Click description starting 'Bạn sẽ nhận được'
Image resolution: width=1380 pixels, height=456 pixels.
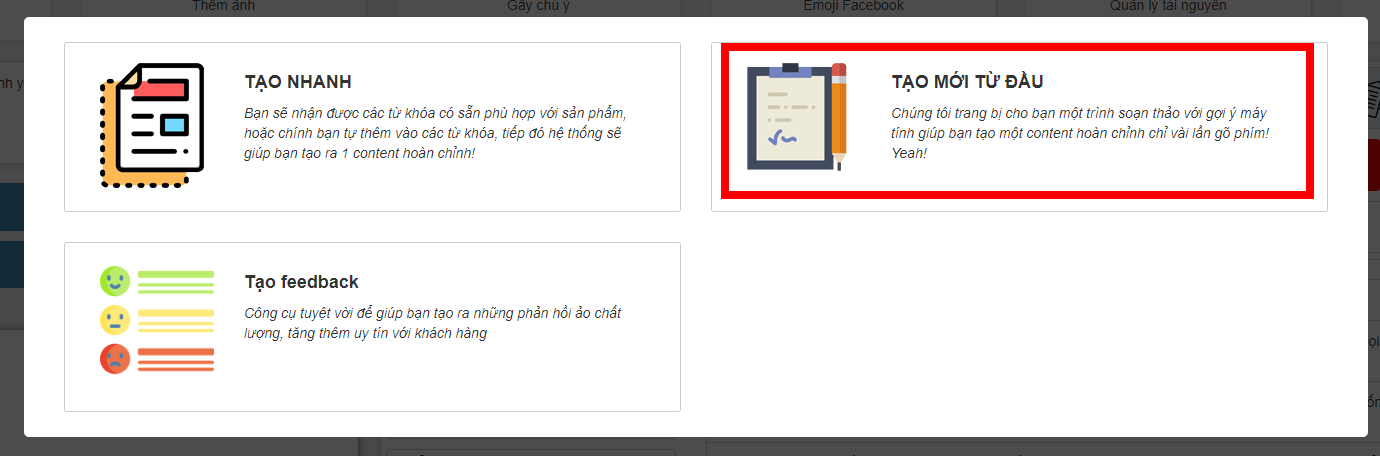click(x=436, y=133)
